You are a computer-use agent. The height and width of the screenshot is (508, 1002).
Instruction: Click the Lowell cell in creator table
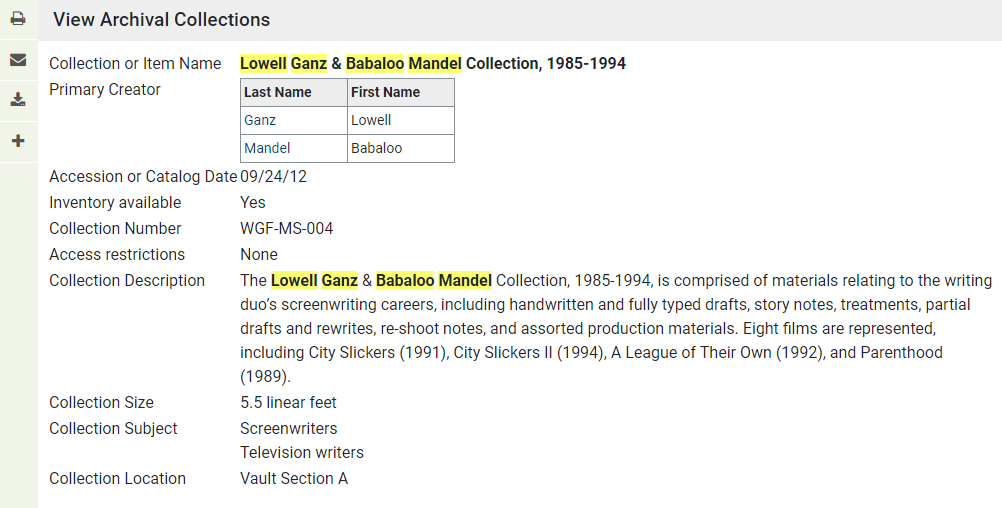[x=401, y=120]
